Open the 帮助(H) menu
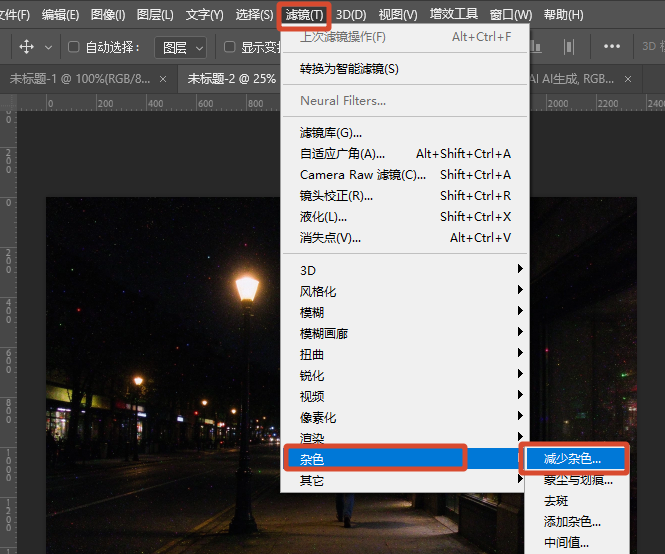Image resolution: width=665 pixels, height=554 pixels. pos(564,15)
